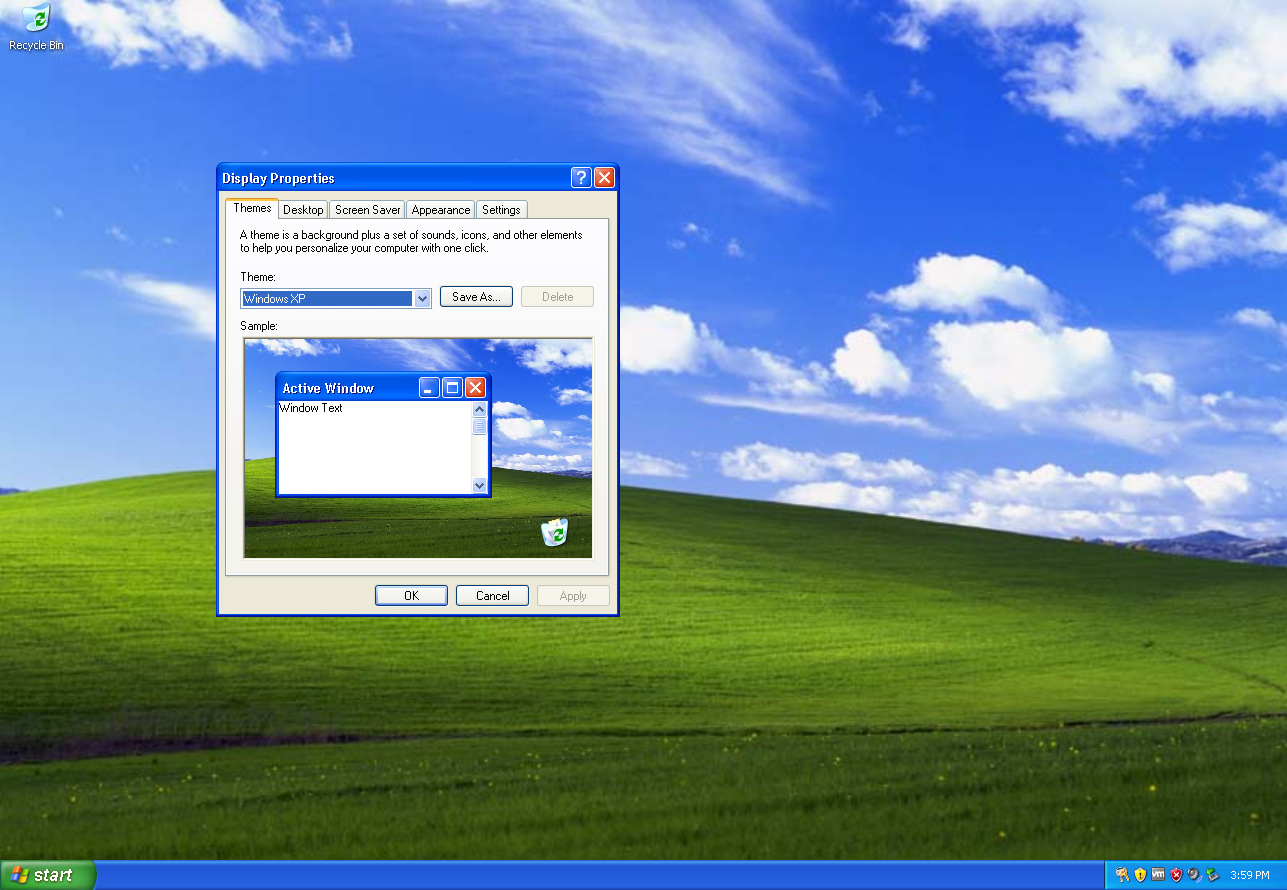Click the OK button

pyautogui.click(x=411, y=595)
